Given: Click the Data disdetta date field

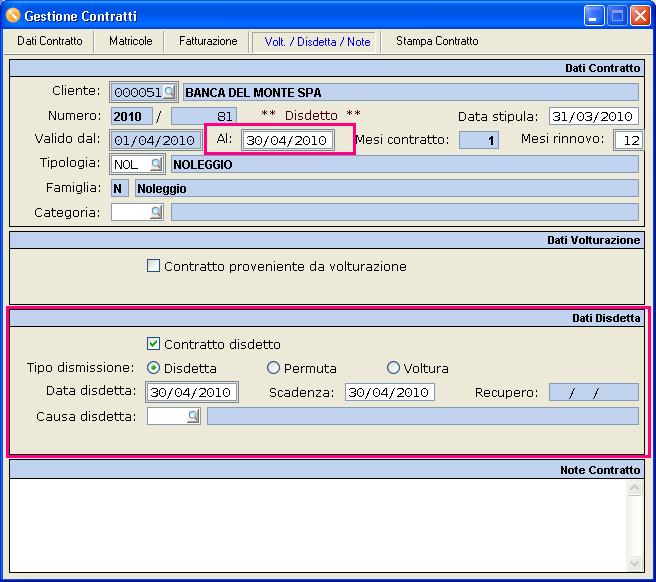Looking at the screenshot, I should tap(192, 392).
